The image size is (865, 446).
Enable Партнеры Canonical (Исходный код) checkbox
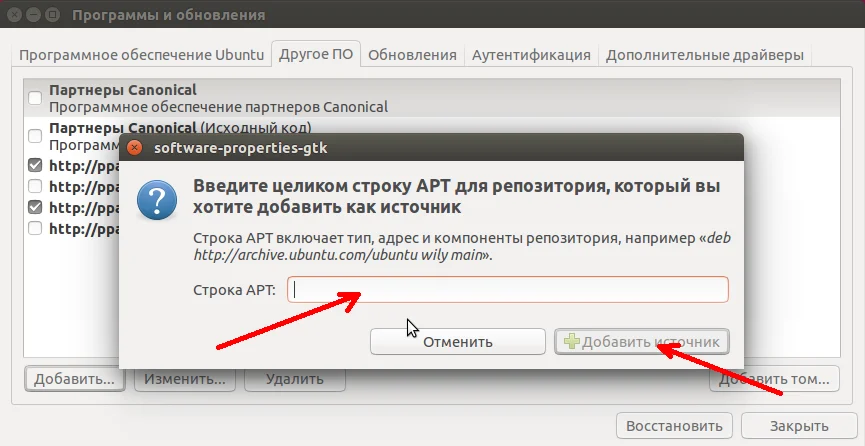pyautogui.click(x=35, y=136)
